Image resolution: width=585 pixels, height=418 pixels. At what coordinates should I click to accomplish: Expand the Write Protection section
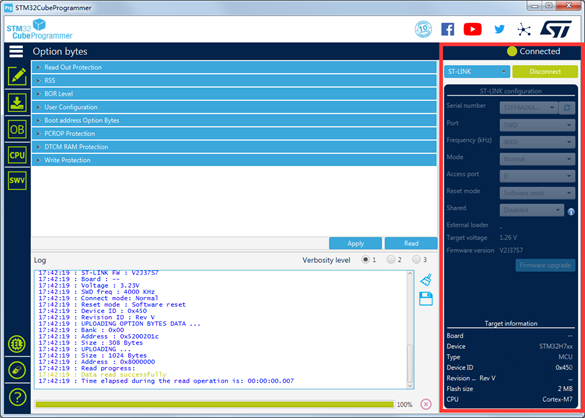pyautogui.click(x=234, y=160)
